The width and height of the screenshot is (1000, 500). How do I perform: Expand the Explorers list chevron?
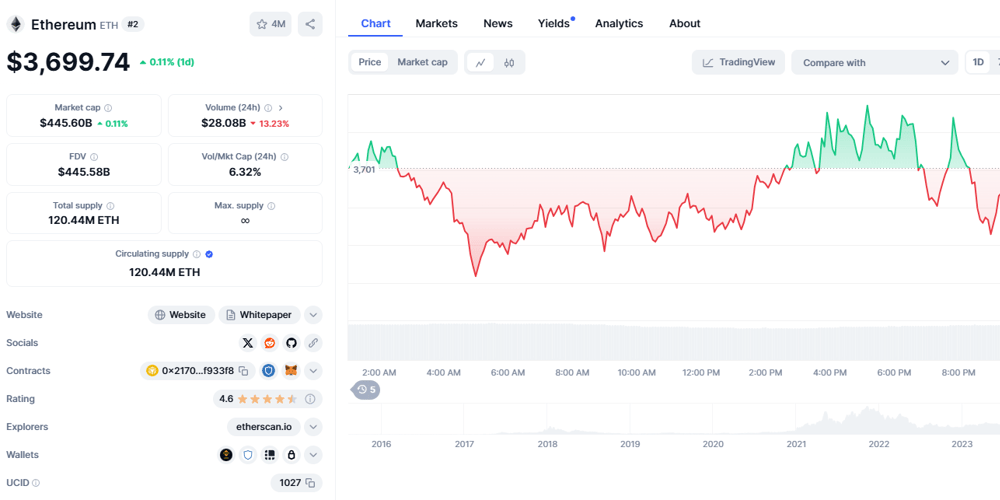point(313,427)
